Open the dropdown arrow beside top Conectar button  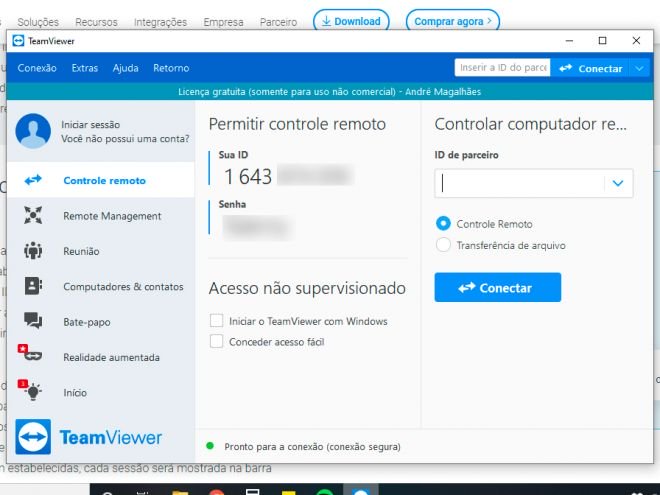coord(639,68)
